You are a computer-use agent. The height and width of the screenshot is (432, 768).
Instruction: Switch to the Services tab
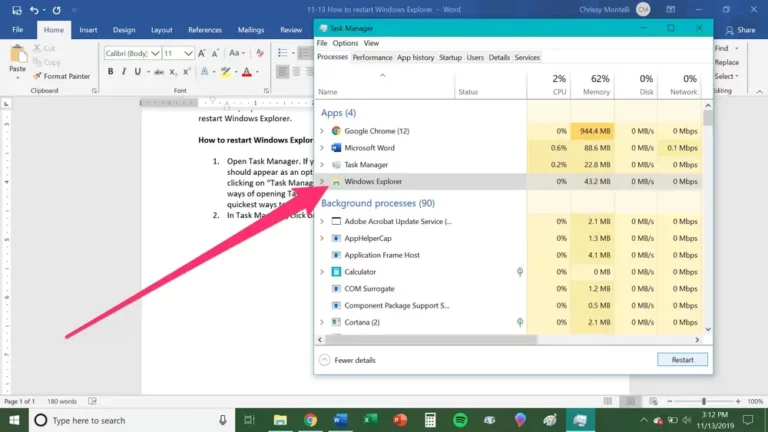pos(527,57)
